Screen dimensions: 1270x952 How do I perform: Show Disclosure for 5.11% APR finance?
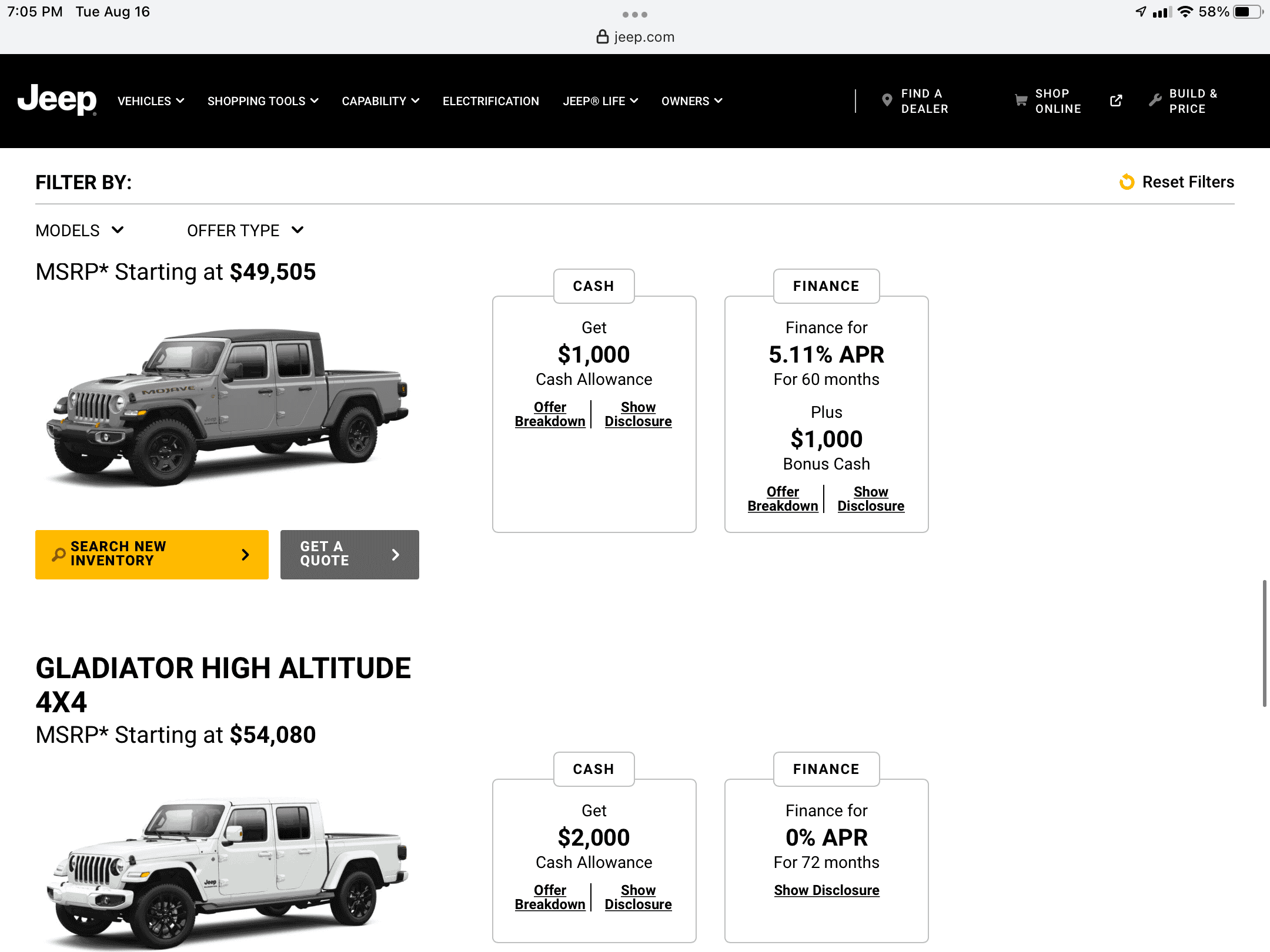tap(871, 499)
